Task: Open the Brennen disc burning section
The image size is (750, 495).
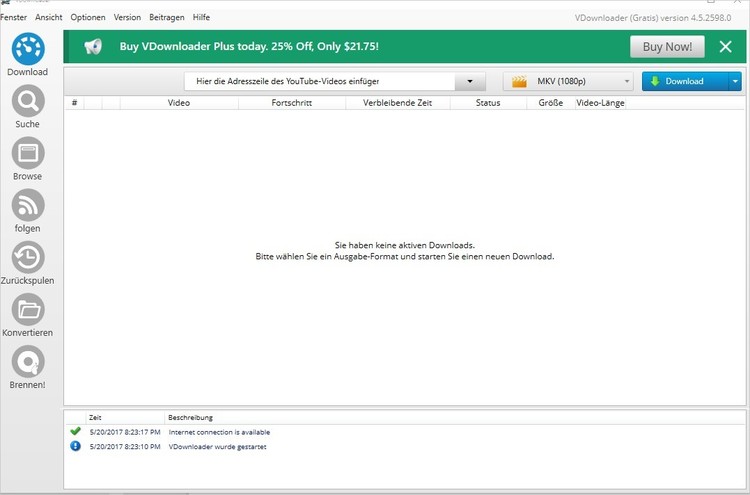Action: click(28, 367)
